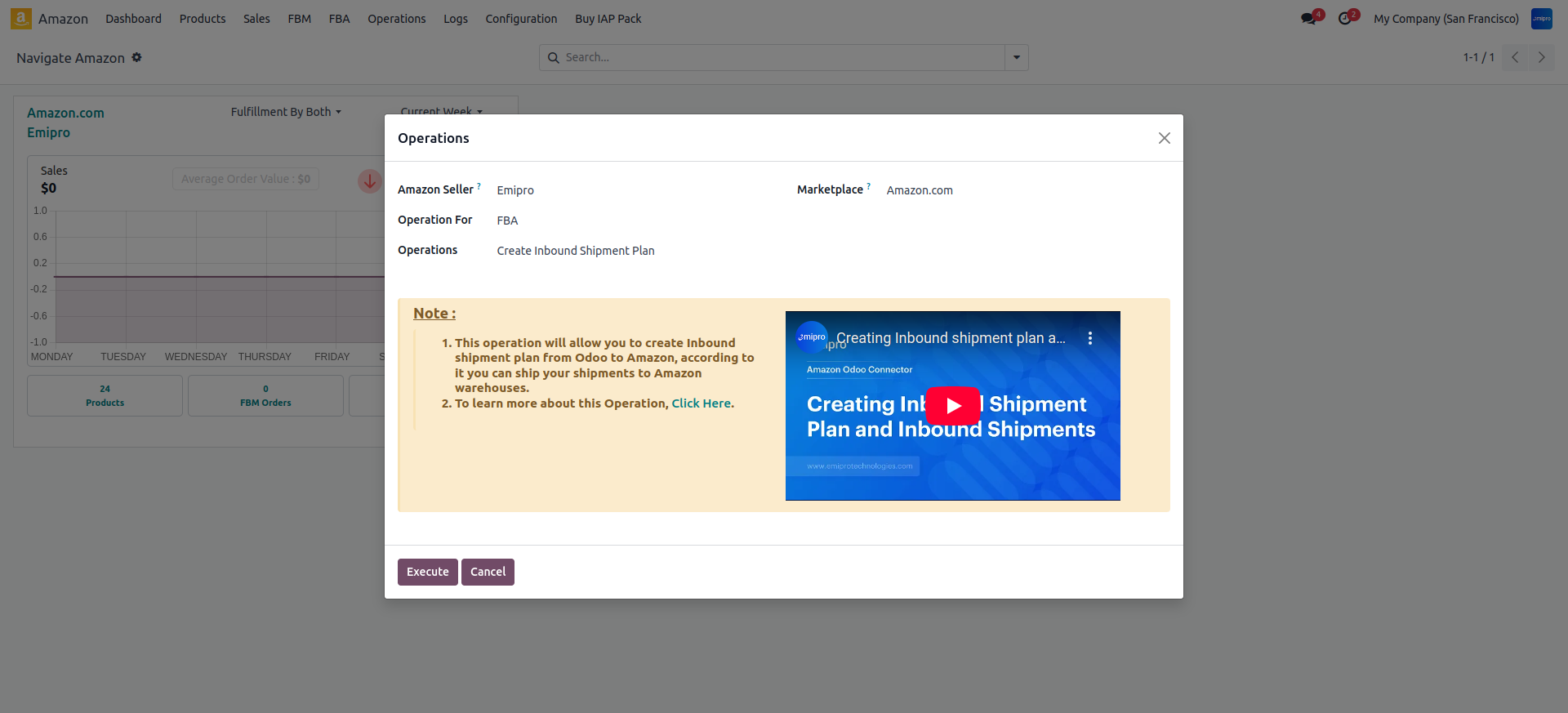
Task: Click the Emipro user avatar
Action: pos(1541,19)
